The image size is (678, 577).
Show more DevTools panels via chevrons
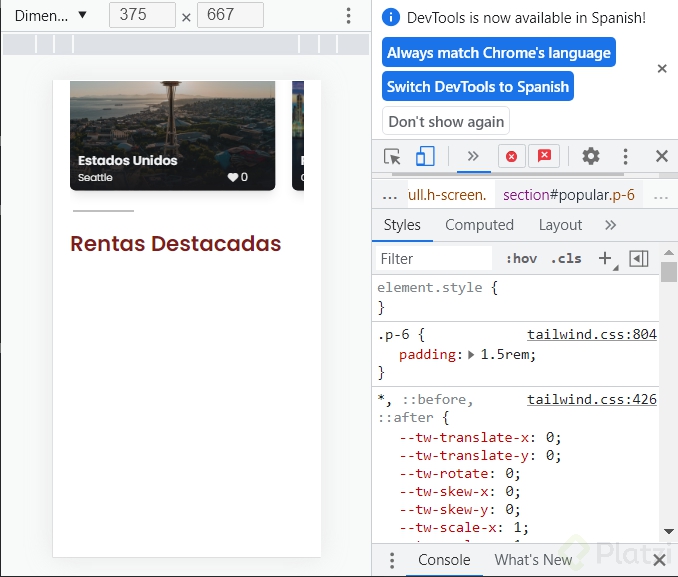point(473,156)
